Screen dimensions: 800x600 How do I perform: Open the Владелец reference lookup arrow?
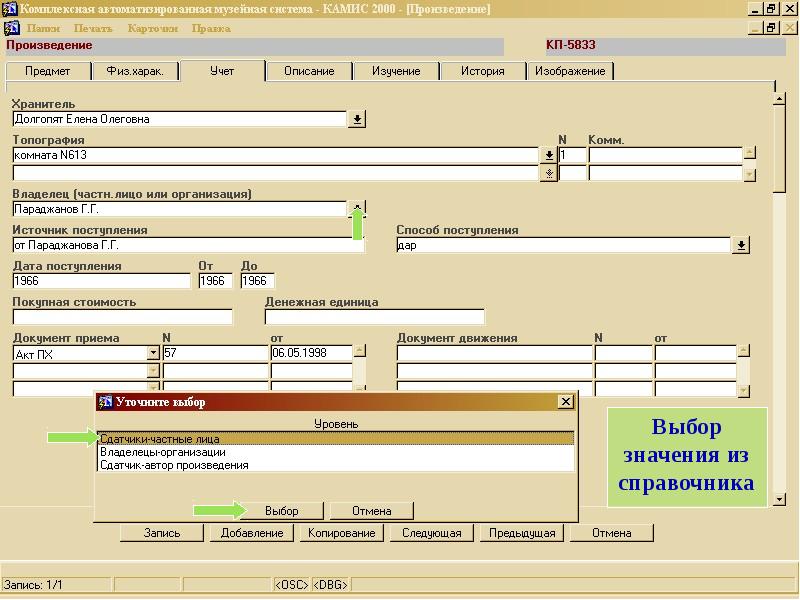click(x=357, y=208)
